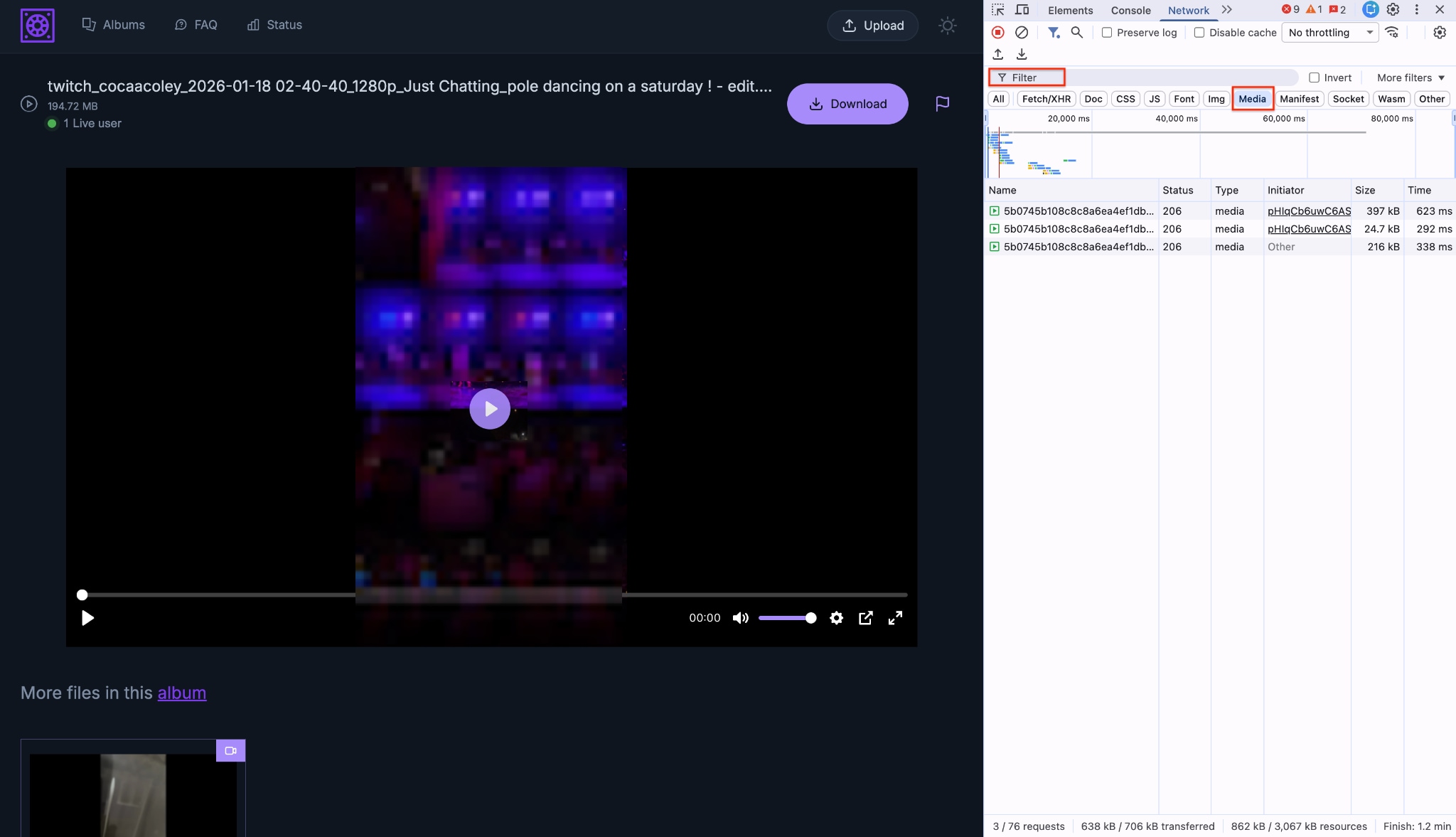Toggle the device toolbar icon
This screenshot has width=1456, height=837.
point(1022,10)
